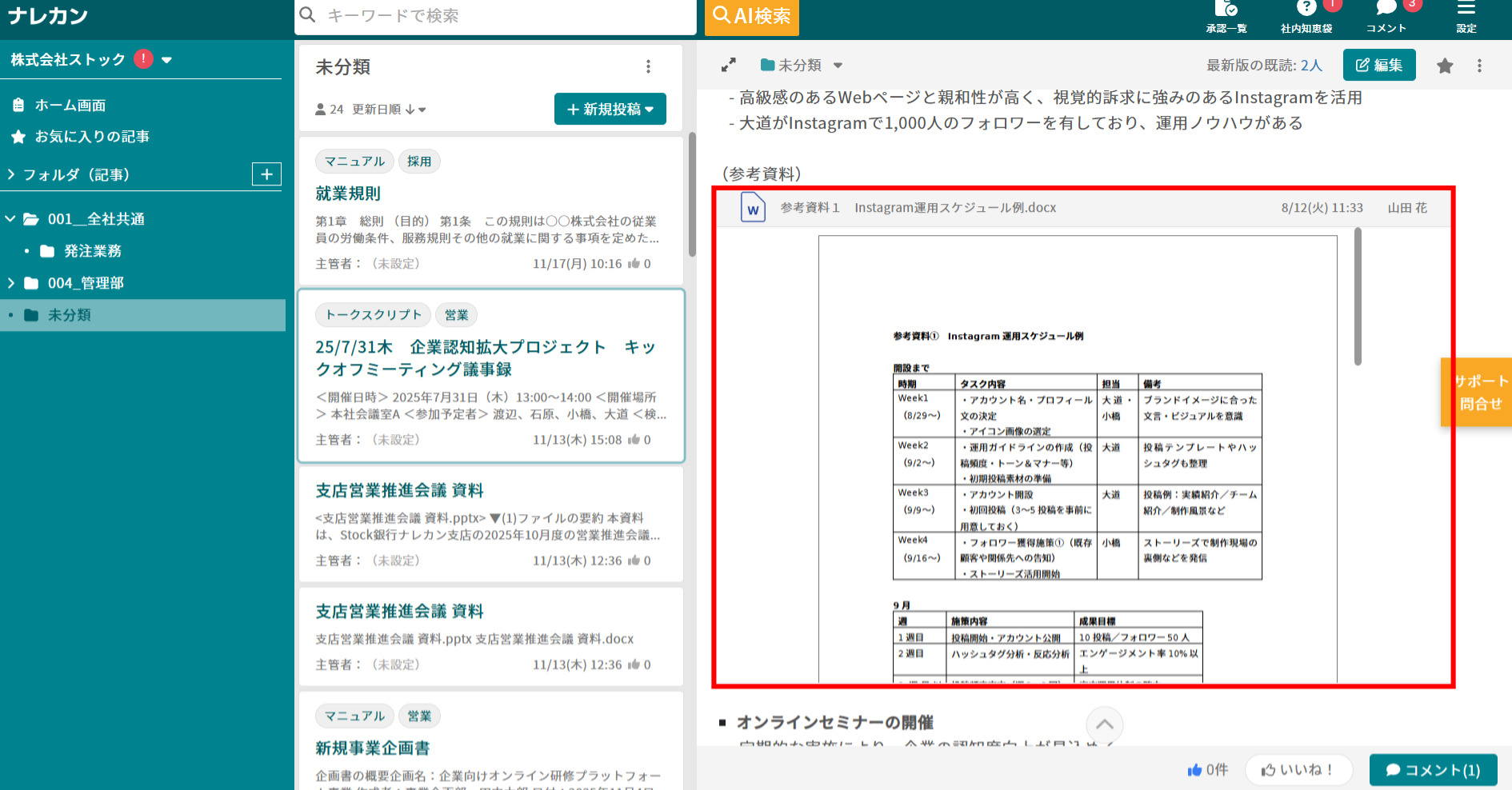Open the 承認一覧 panel from the top bar
This screenshot has height=790, width=1512.
click(x=1226, y=14)
